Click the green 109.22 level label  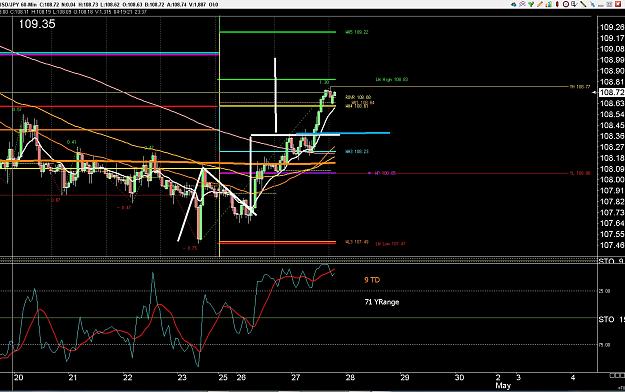point(357,32)
